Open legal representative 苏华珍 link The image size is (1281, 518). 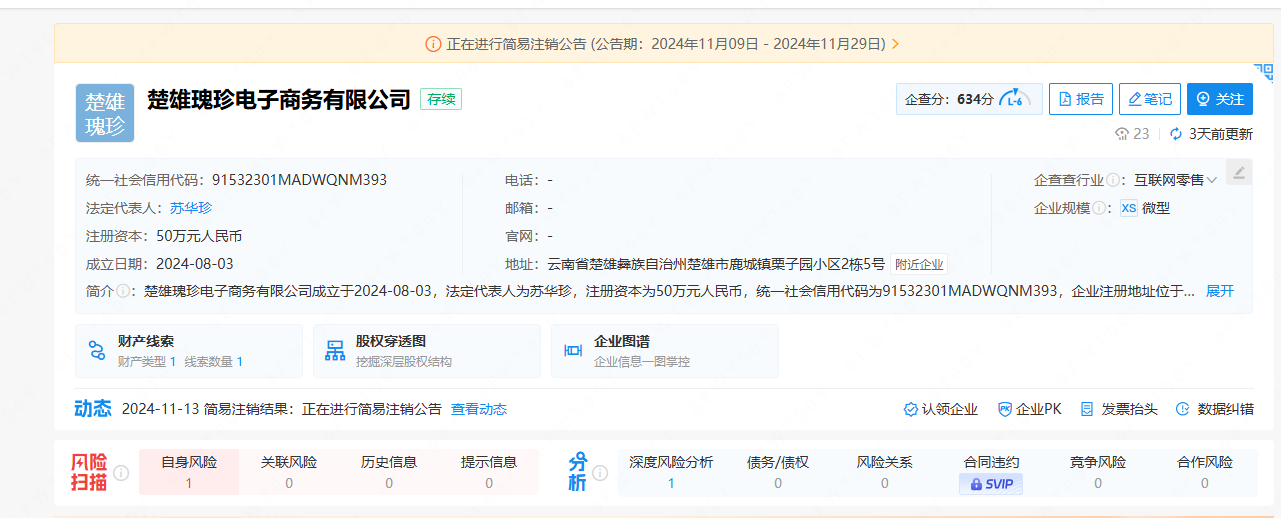click(190, 208)
